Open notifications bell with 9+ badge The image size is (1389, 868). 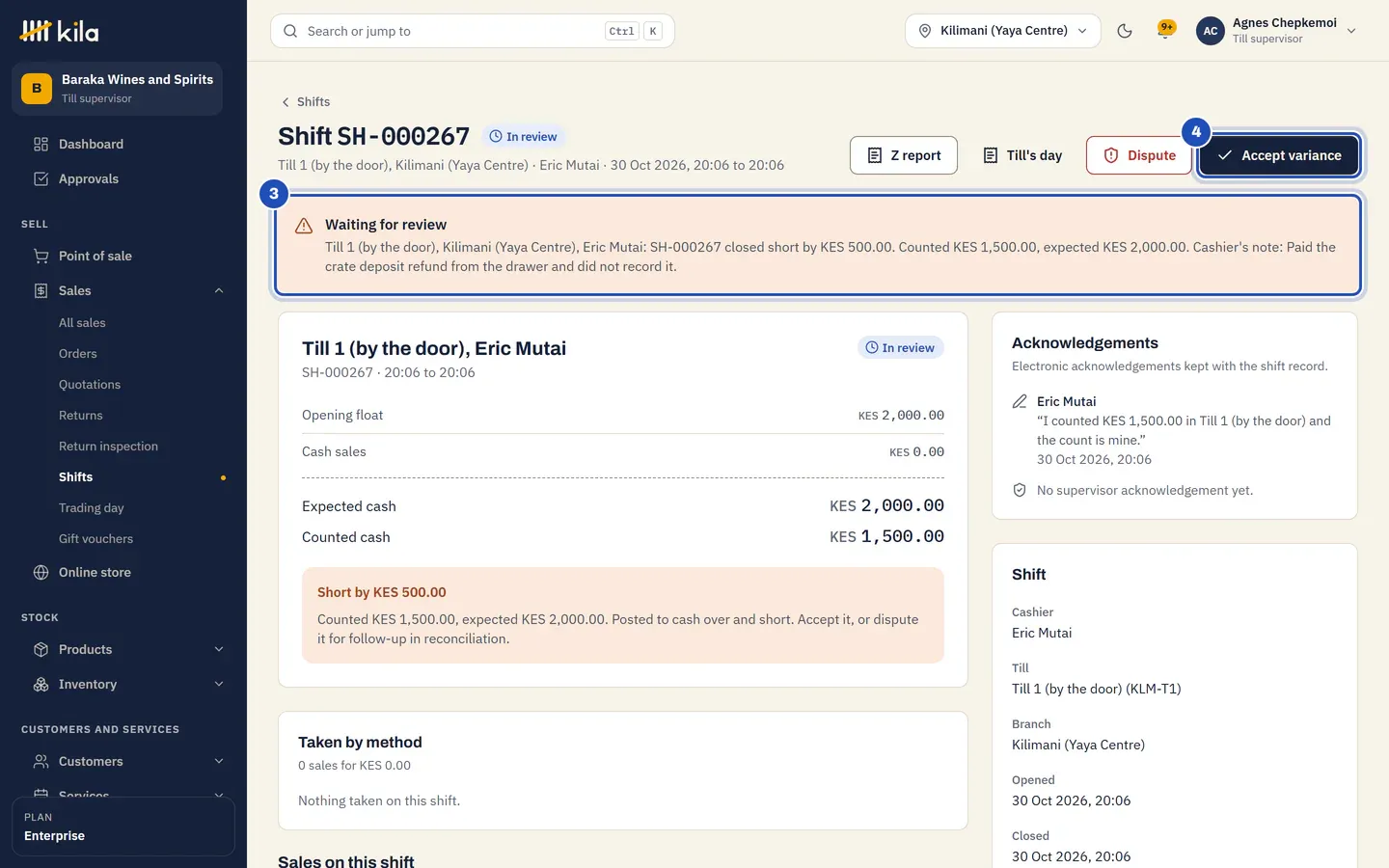(1166, 31)
